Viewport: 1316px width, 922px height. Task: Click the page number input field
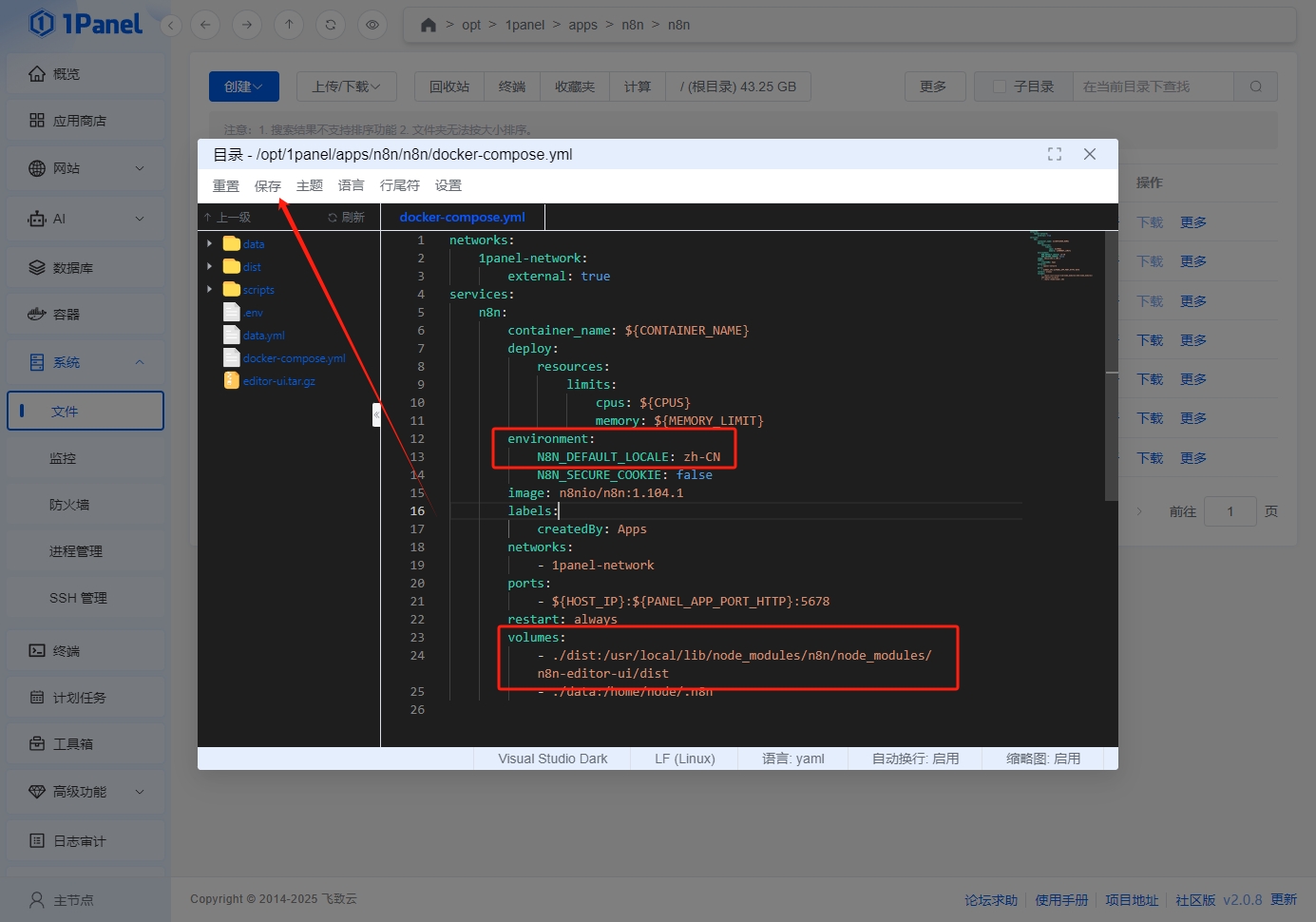pos(1230,511)
